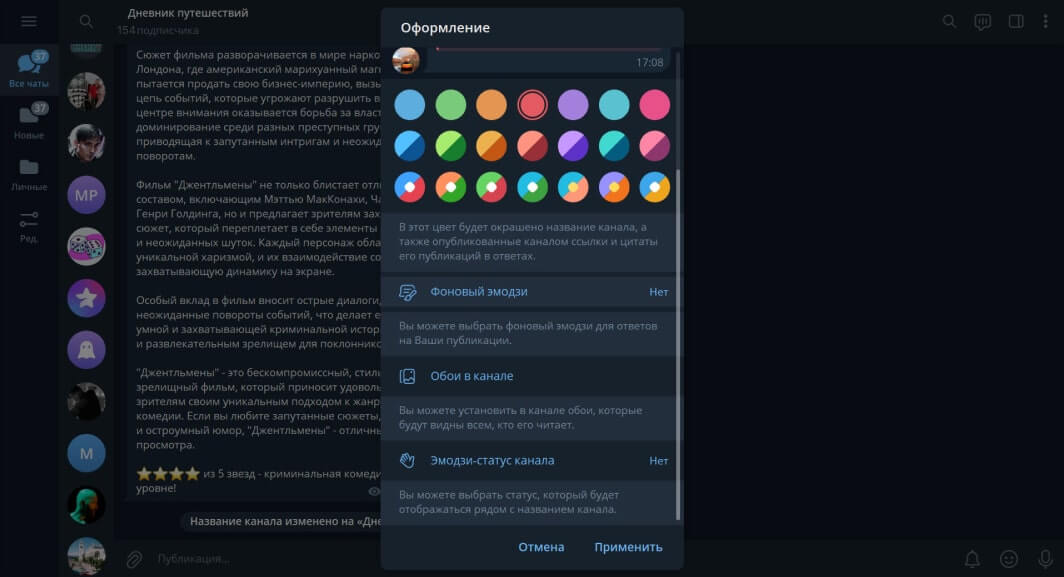Open the three-dot more options menu
This screenshot has height=577, width=1064.
pyautogui.click(x=1045, y=22)
